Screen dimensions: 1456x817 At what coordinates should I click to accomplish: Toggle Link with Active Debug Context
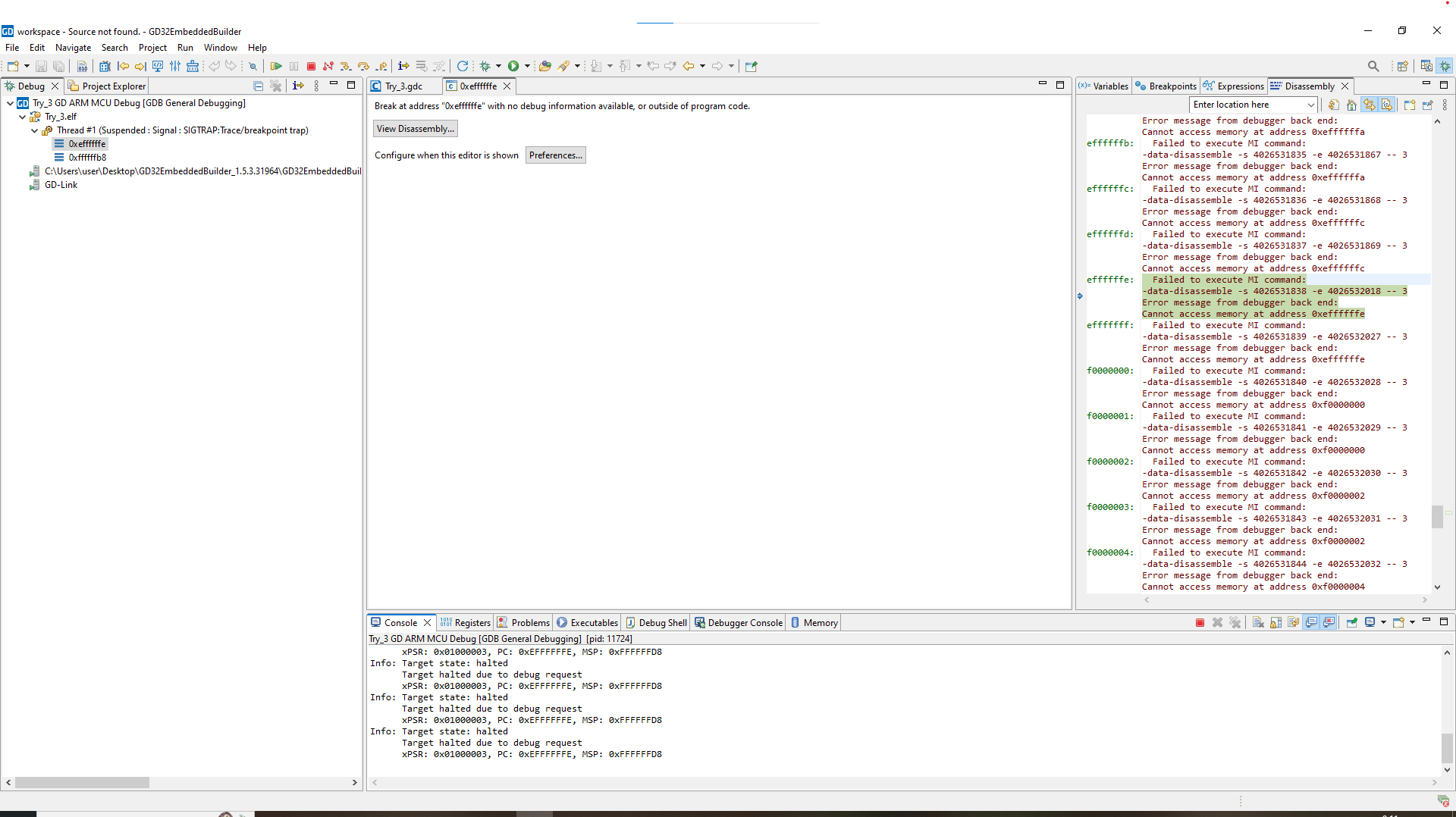pyautogui.click(x=1369, y=105)
